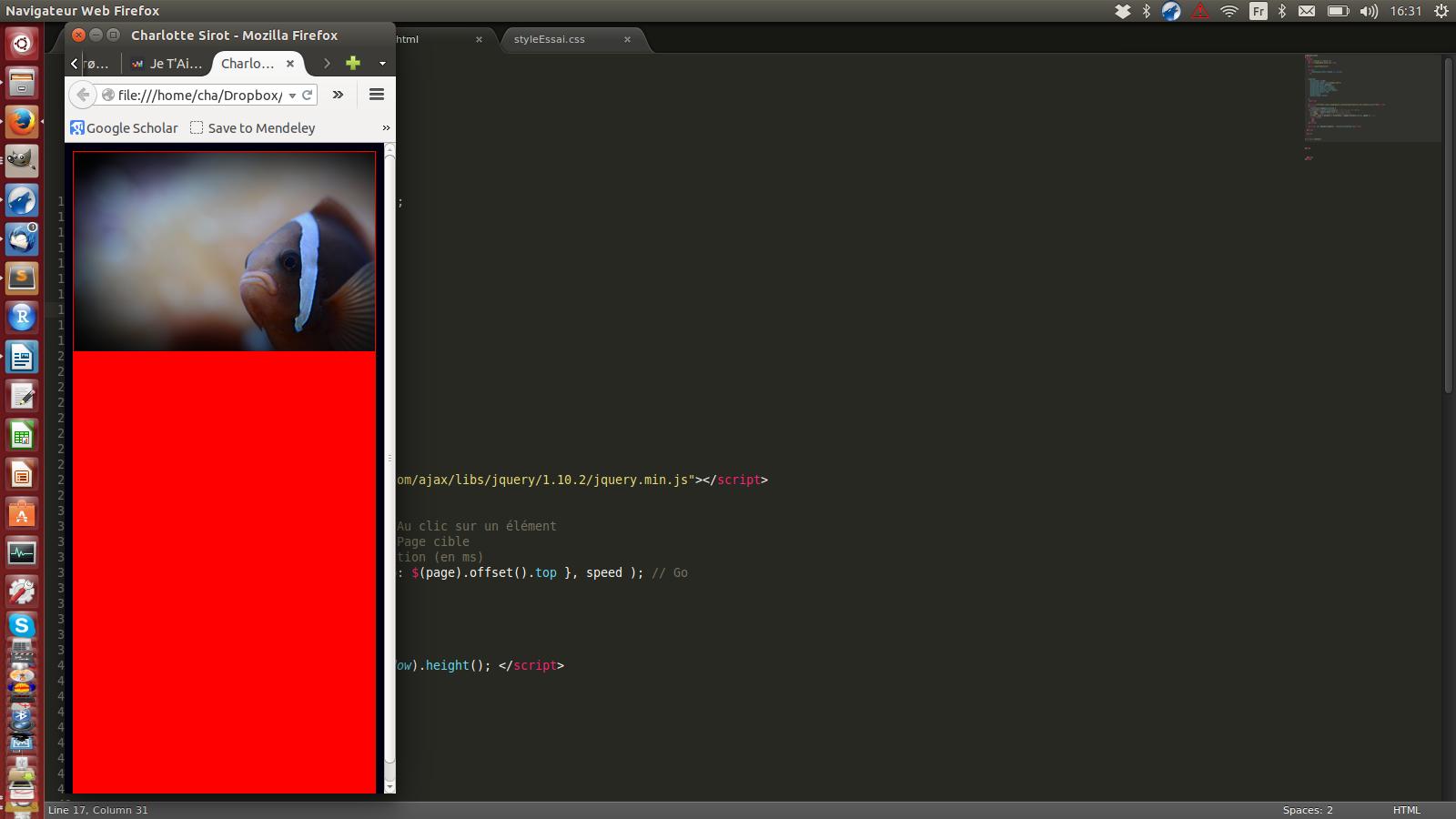Close the Charlo... Firefox tab
1456x819 pixels.
(x=290, y=64)
